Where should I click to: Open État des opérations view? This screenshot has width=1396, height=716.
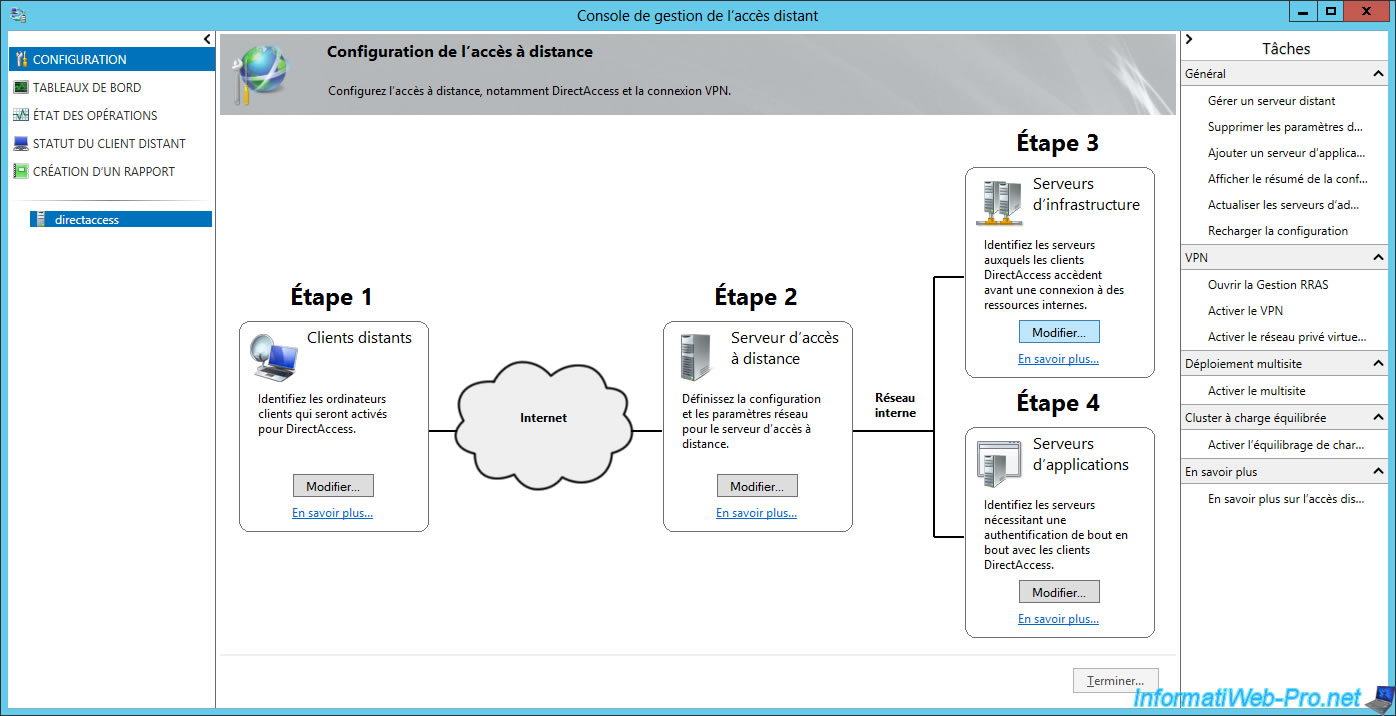(x=95, y=115)
